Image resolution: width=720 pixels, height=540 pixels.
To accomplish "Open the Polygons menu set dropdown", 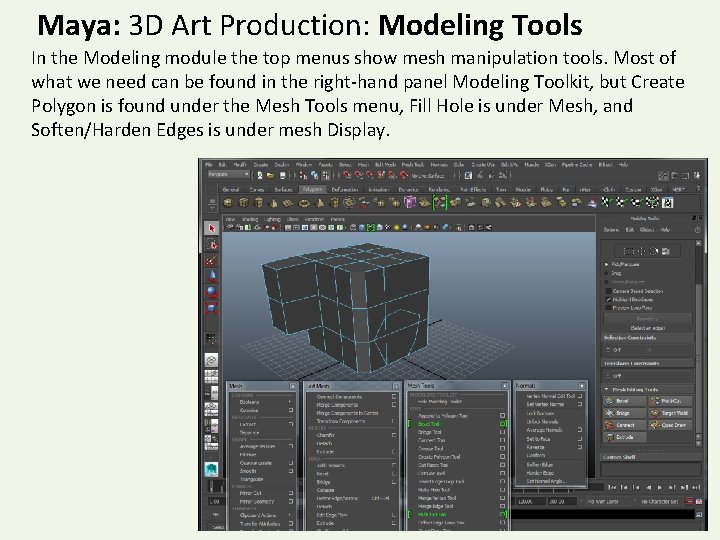I will 229,174.
